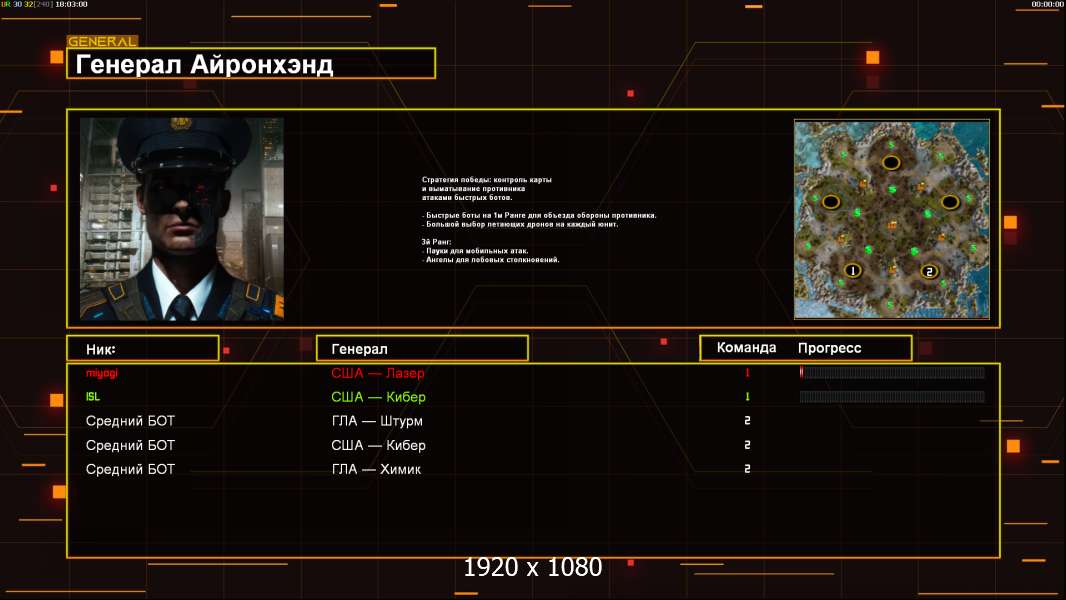1066x600 pixels.
Task: Click the strategy line Стратегия победы
Action: (487, 180)
